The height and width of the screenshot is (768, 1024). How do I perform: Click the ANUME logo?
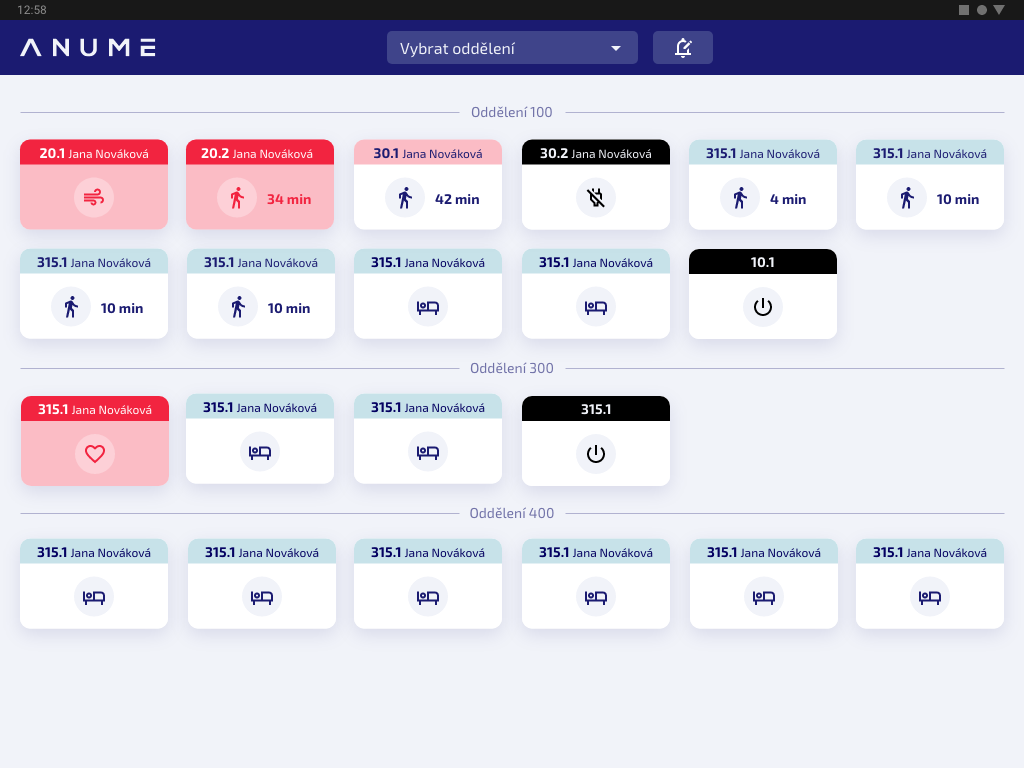coord(88,48)
